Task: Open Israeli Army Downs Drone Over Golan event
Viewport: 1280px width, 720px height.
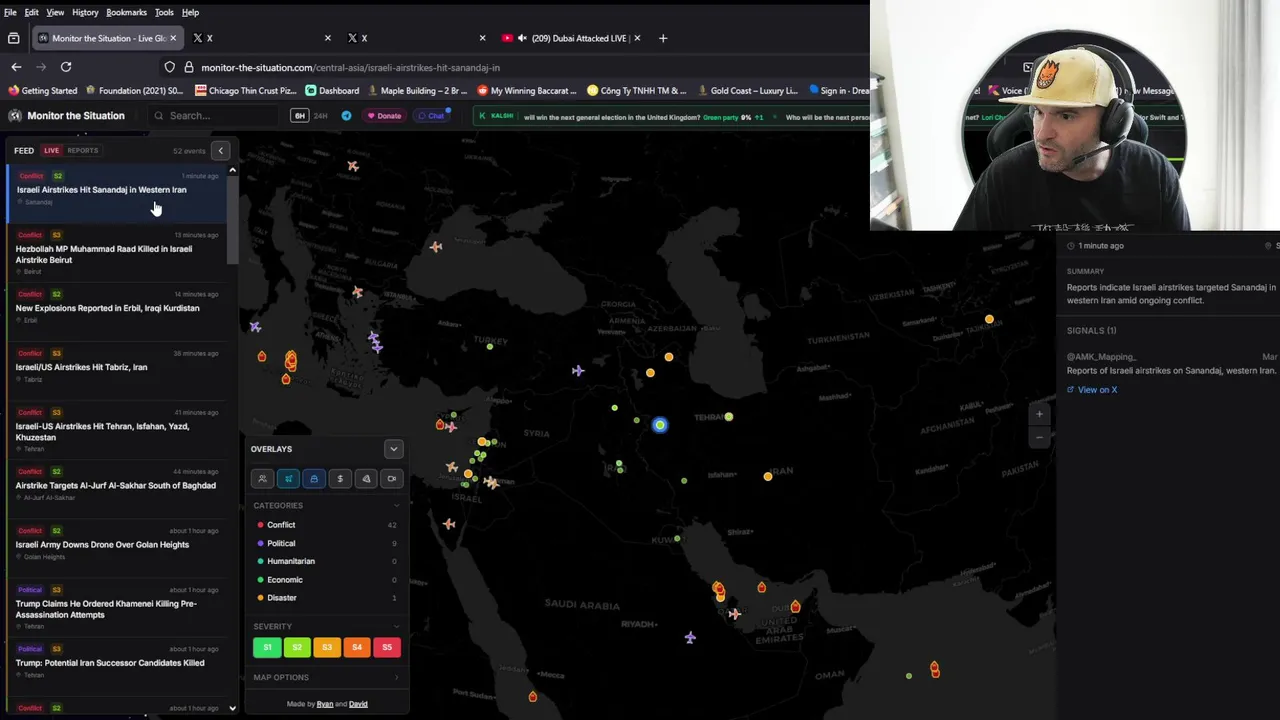Action: click(116, 545)
